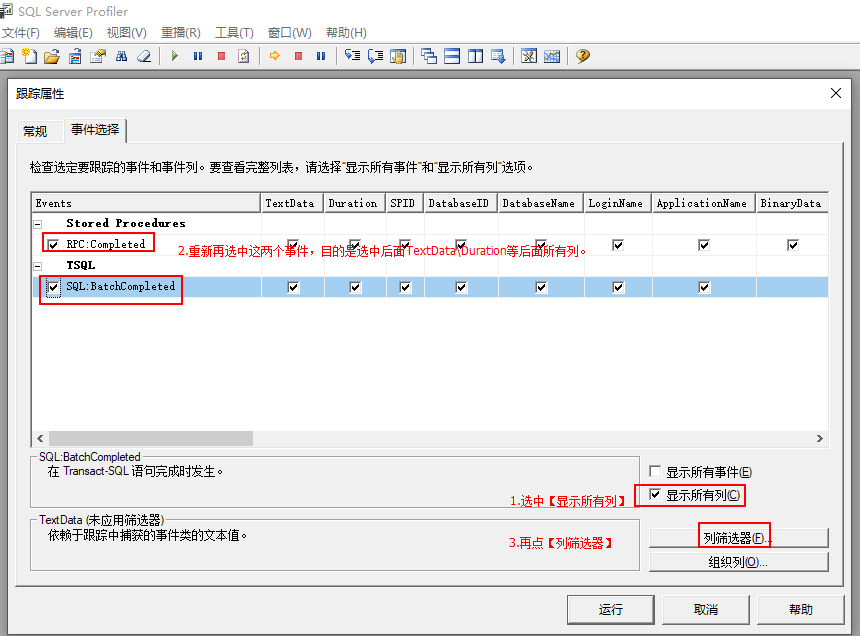Tile windows horizontally via the toolbar icon
Image resolution: width=860 pixels, height=636 pixels.
(x=452, y=56)
